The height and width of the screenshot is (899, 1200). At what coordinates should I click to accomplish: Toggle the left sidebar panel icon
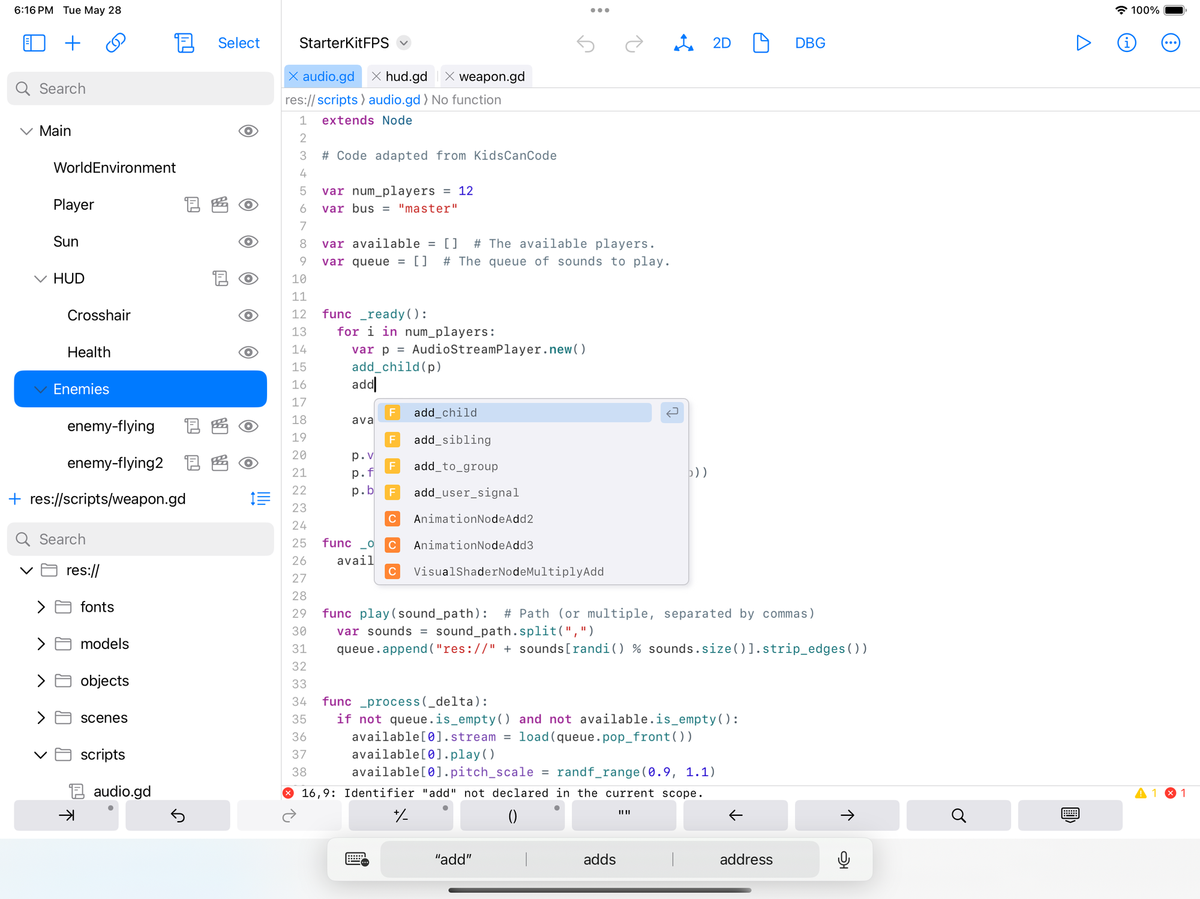coord(33,43)
